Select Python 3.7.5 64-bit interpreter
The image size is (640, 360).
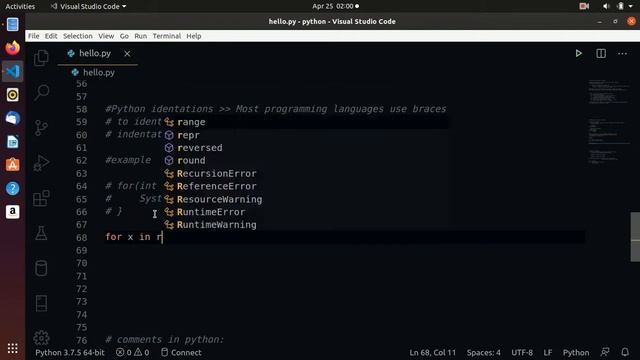(70, 352)
